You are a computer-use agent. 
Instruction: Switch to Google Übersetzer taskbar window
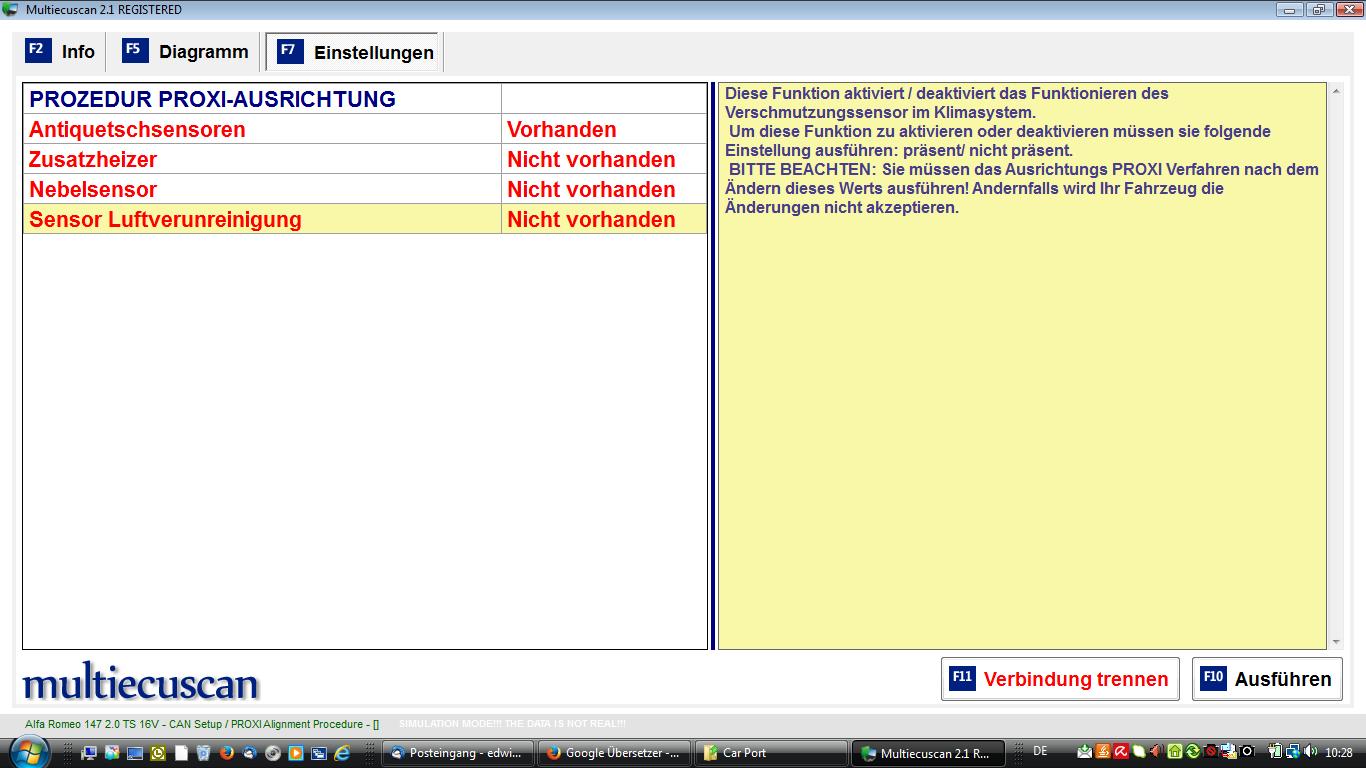[x=614, y=753]
